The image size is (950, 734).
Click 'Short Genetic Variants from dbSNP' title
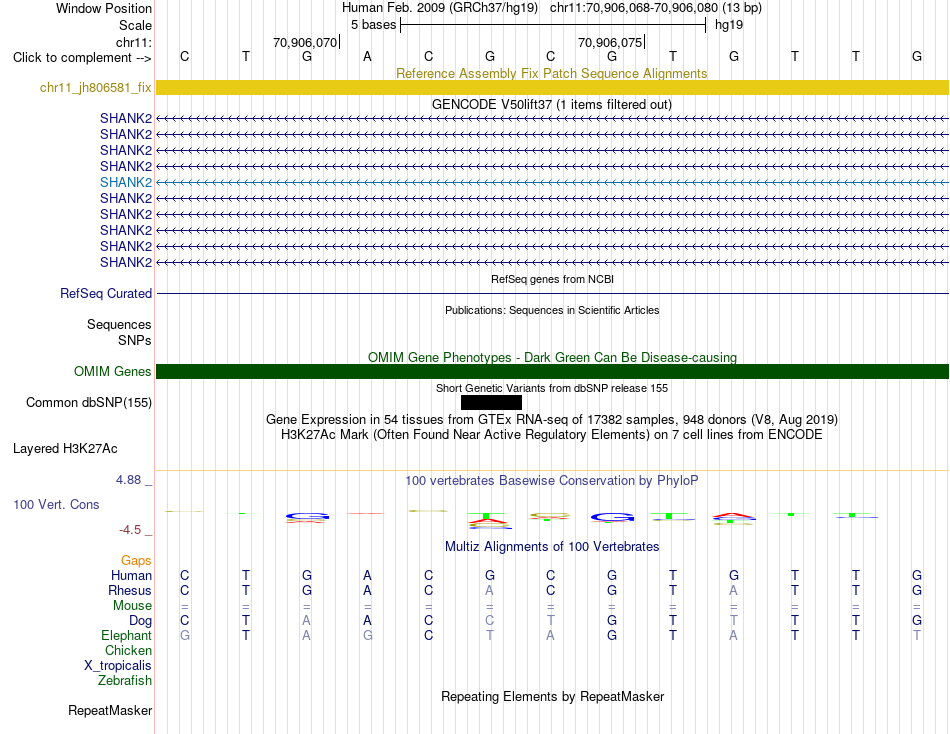click(x=552, y=389)
